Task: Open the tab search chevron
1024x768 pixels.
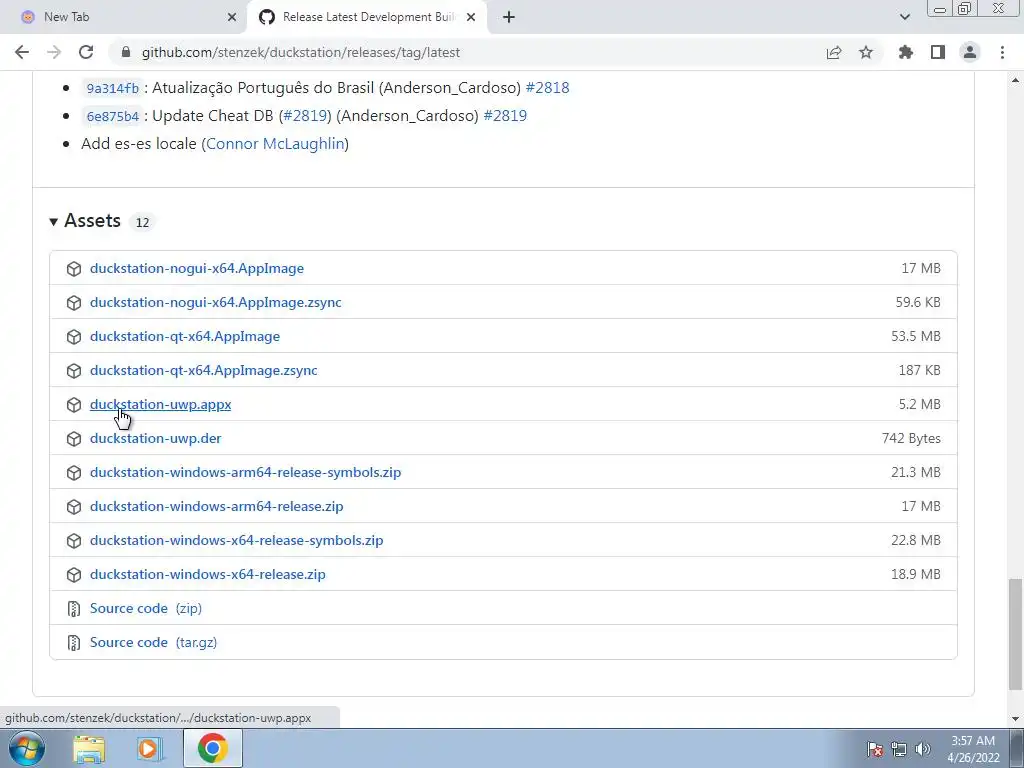Action: [904, 17]
